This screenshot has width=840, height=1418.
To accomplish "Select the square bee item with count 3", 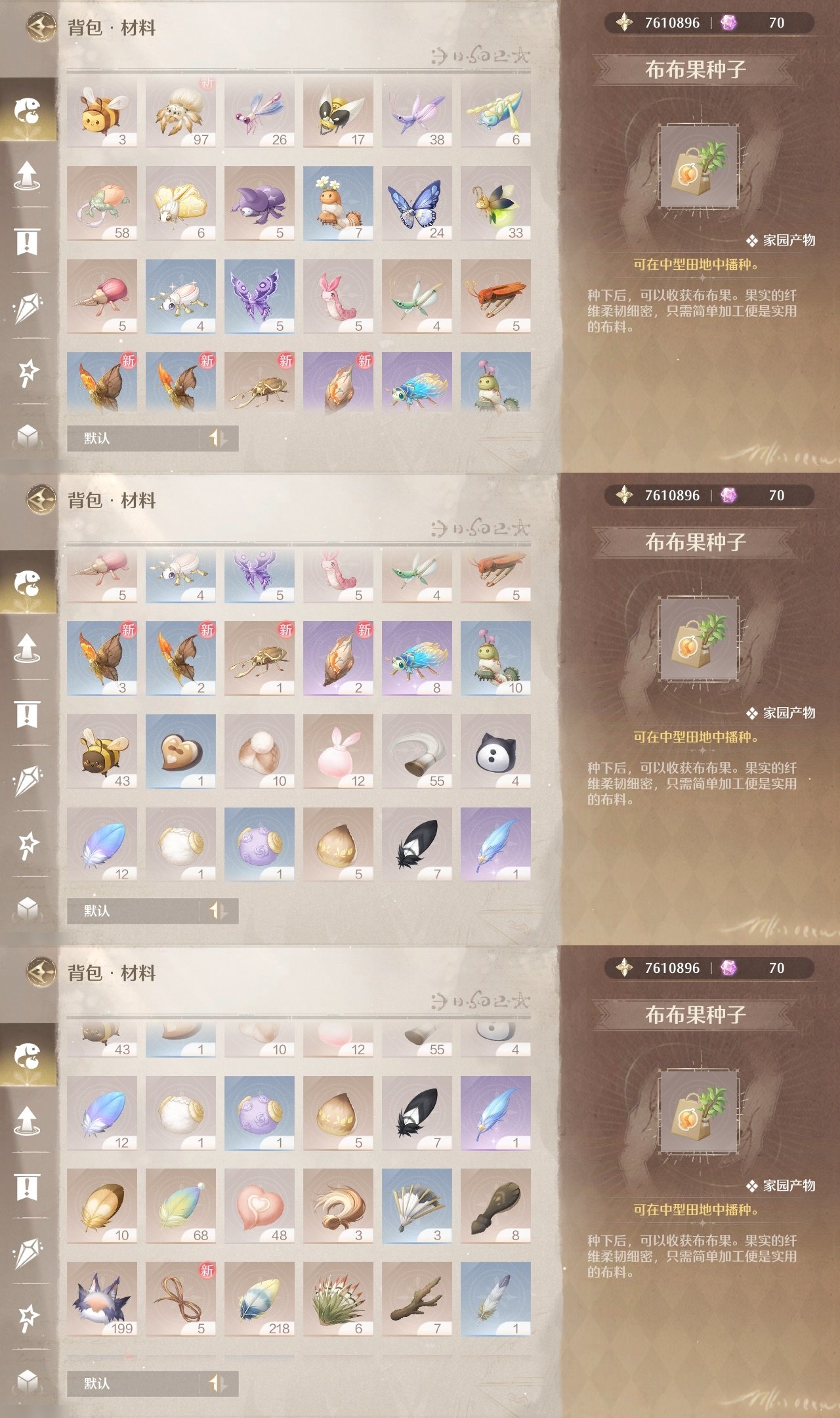I will click(x=102, y=112).
